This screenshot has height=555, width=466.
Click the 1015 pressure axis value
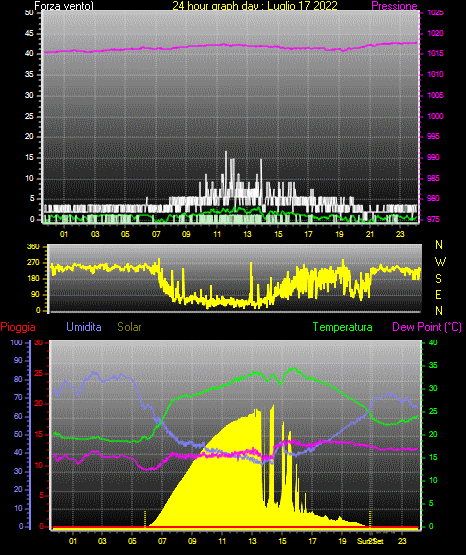tap(435, 53)
